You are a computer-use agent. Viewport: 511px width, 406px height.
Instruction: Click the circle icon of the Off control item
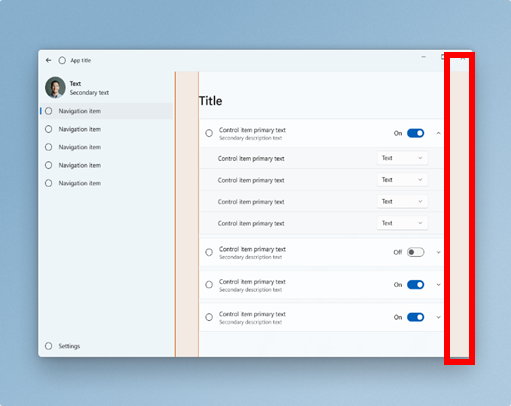pyautogui.click(x=209, y=252)
